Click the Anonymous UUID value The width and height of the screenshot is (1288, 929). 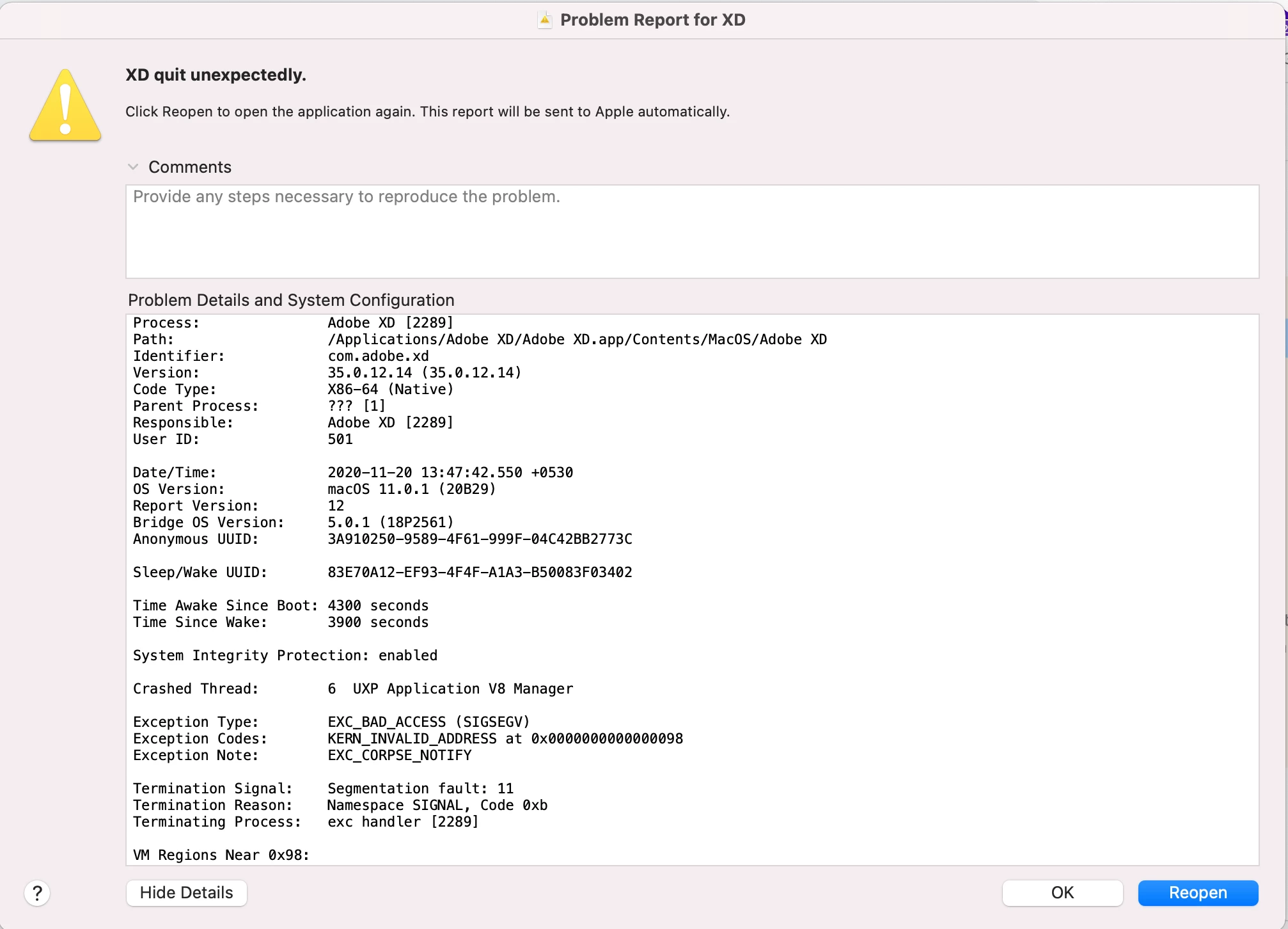[x=480, y=539]
